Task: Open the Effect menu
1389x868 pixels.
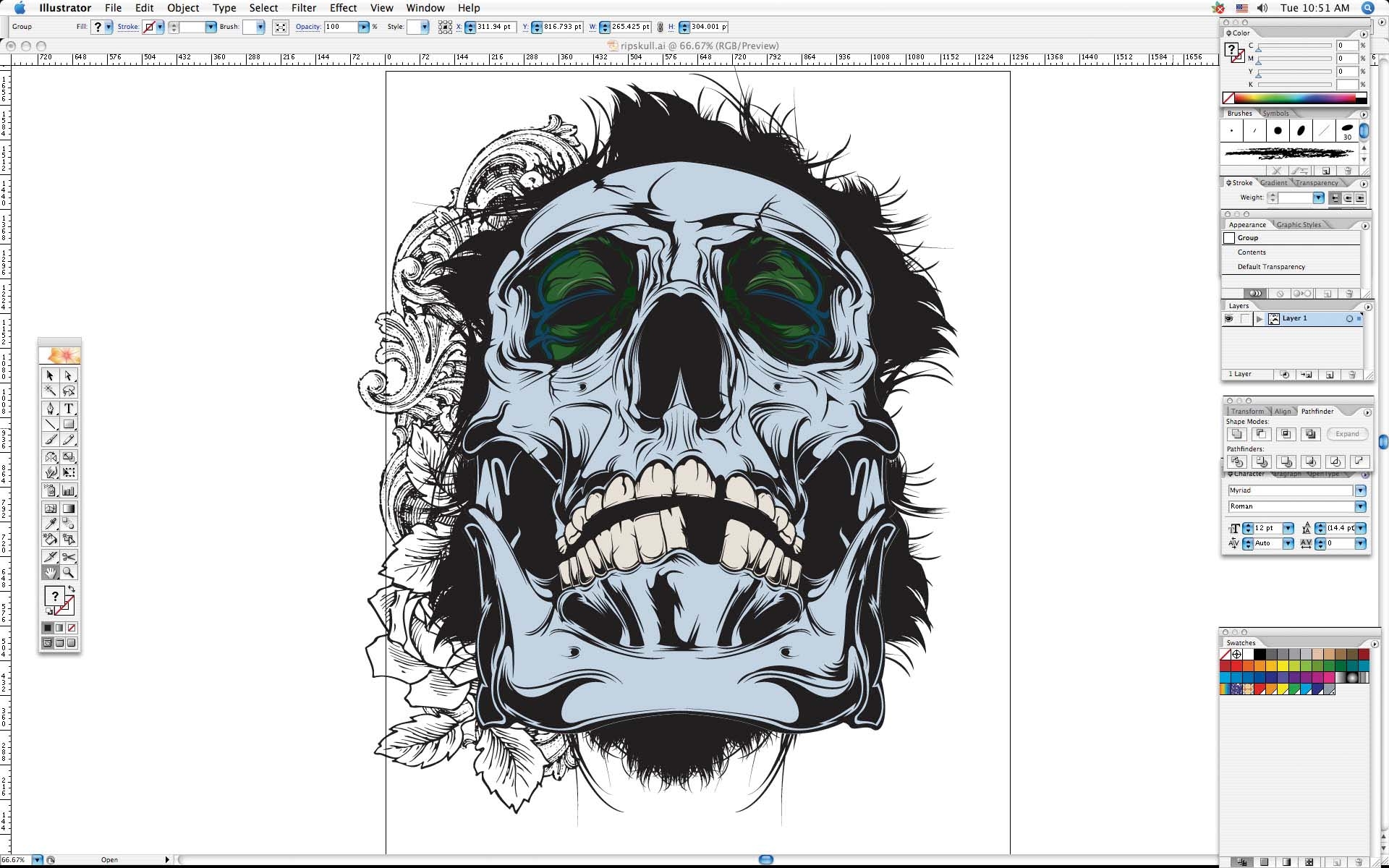Action: (343, 8)
